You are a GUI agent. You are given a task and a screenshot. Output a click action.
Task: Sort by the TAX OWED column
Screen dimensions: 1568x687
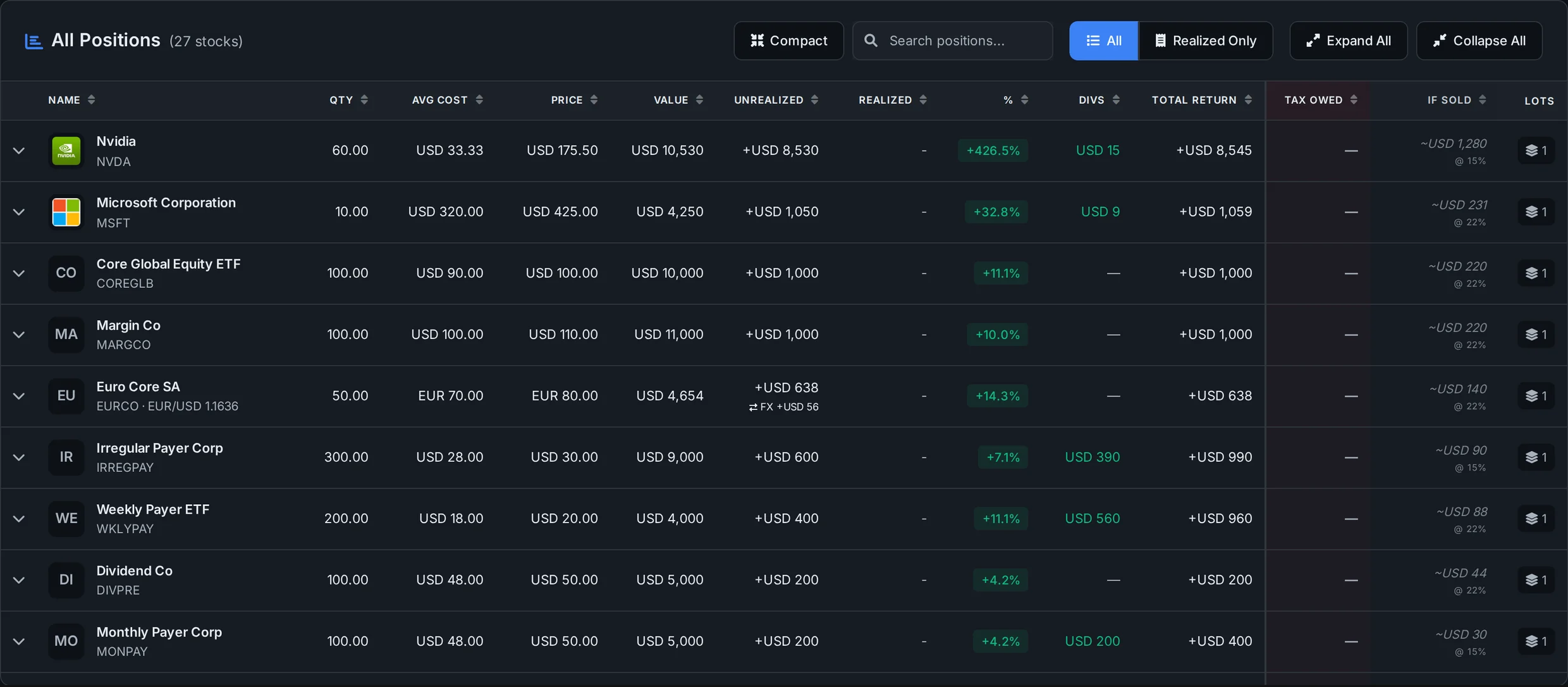pos(1320,100)
